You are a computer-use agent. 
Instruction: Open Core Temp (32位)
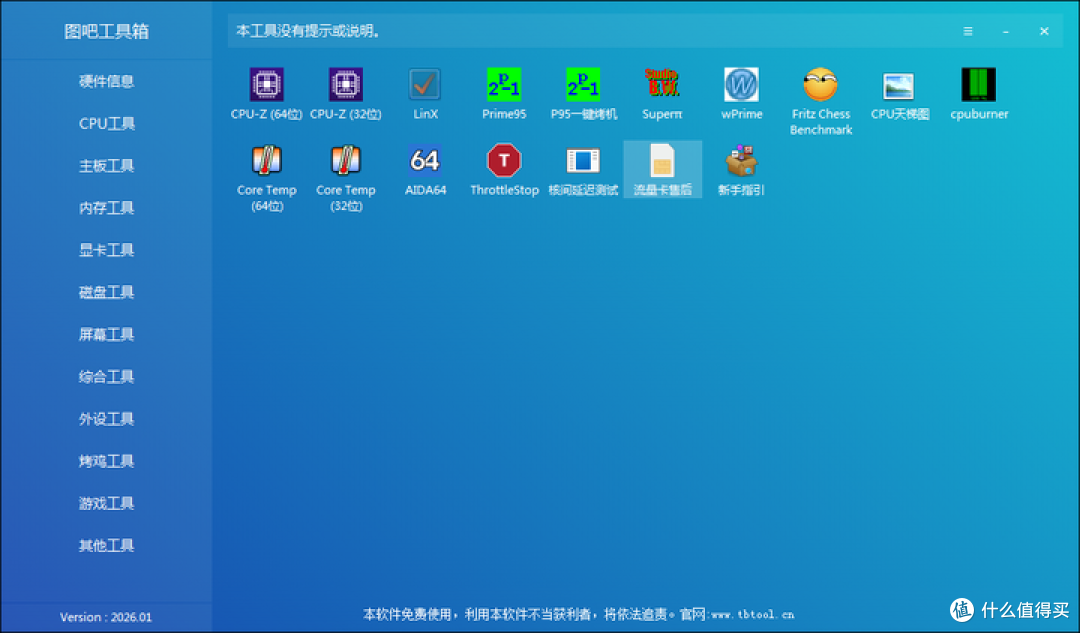346,178
